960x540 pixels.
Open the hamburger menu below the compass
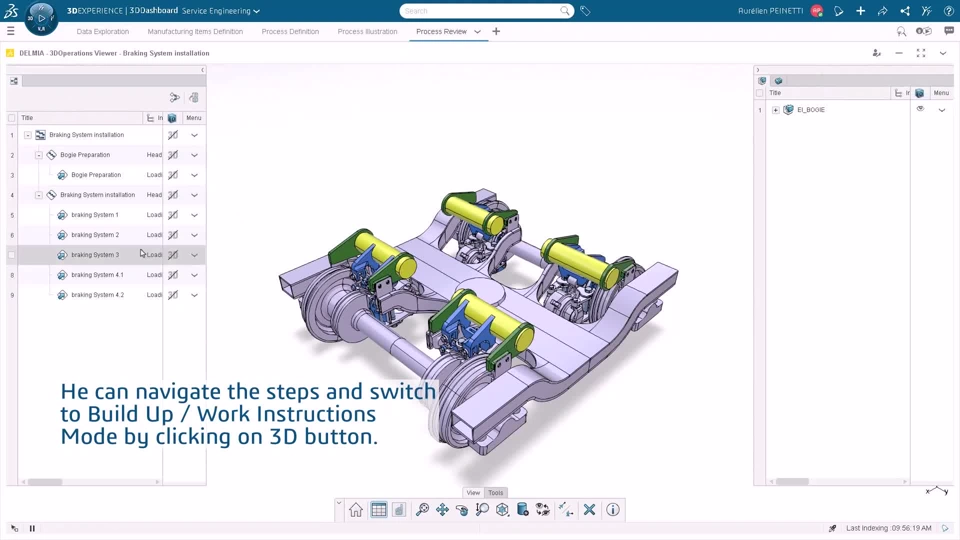[x=10, y=31]
